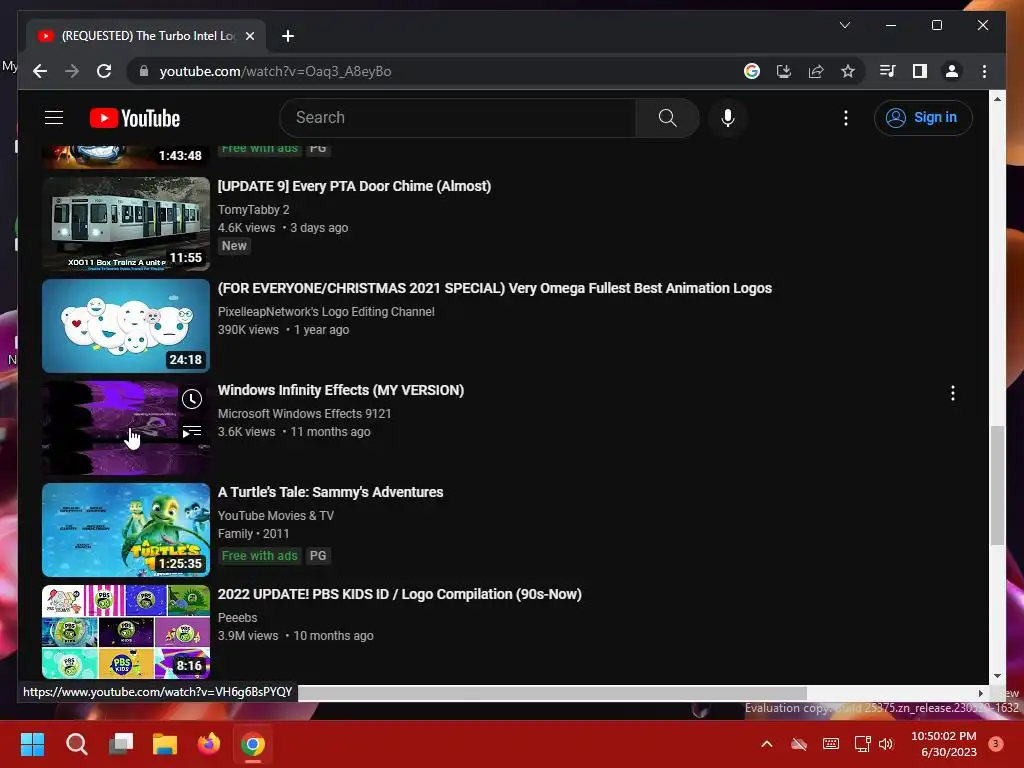
Task: Visit PixelleapNetwork's Logo Editing Channel
Action: 326,312
